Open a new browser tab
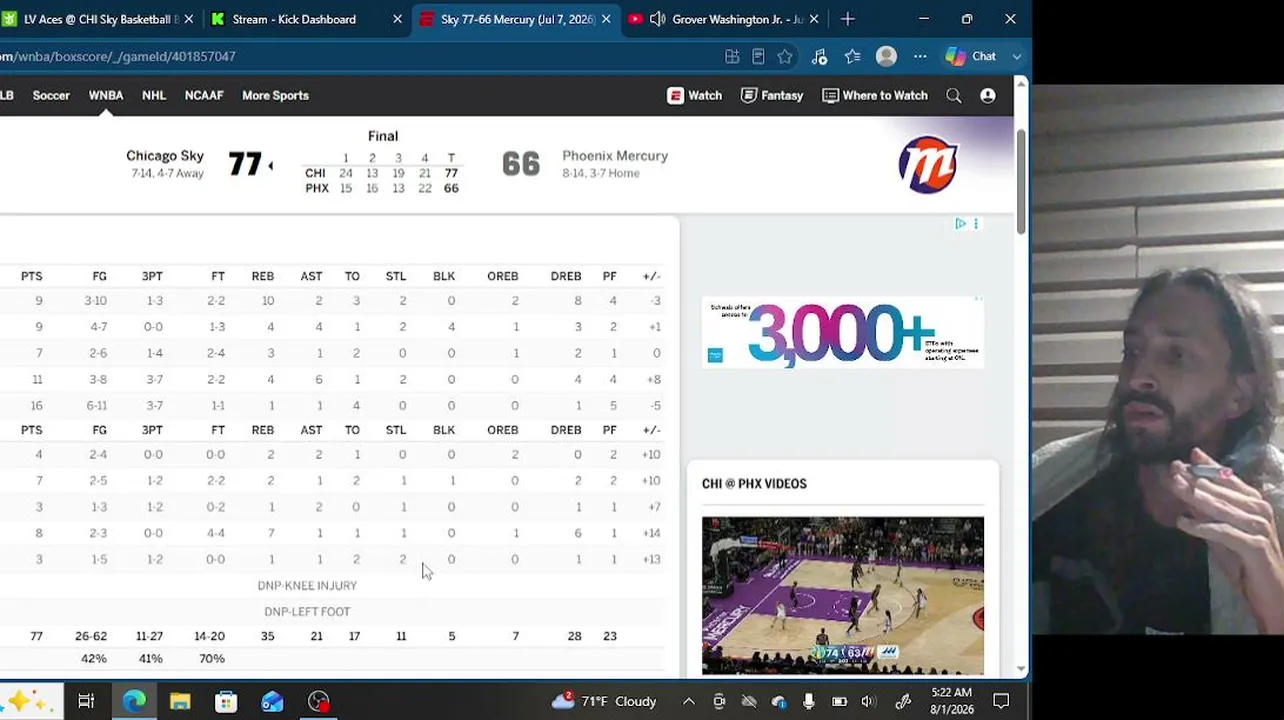Viewport: 1284px width, 720px height. click(x=847, y=19)
